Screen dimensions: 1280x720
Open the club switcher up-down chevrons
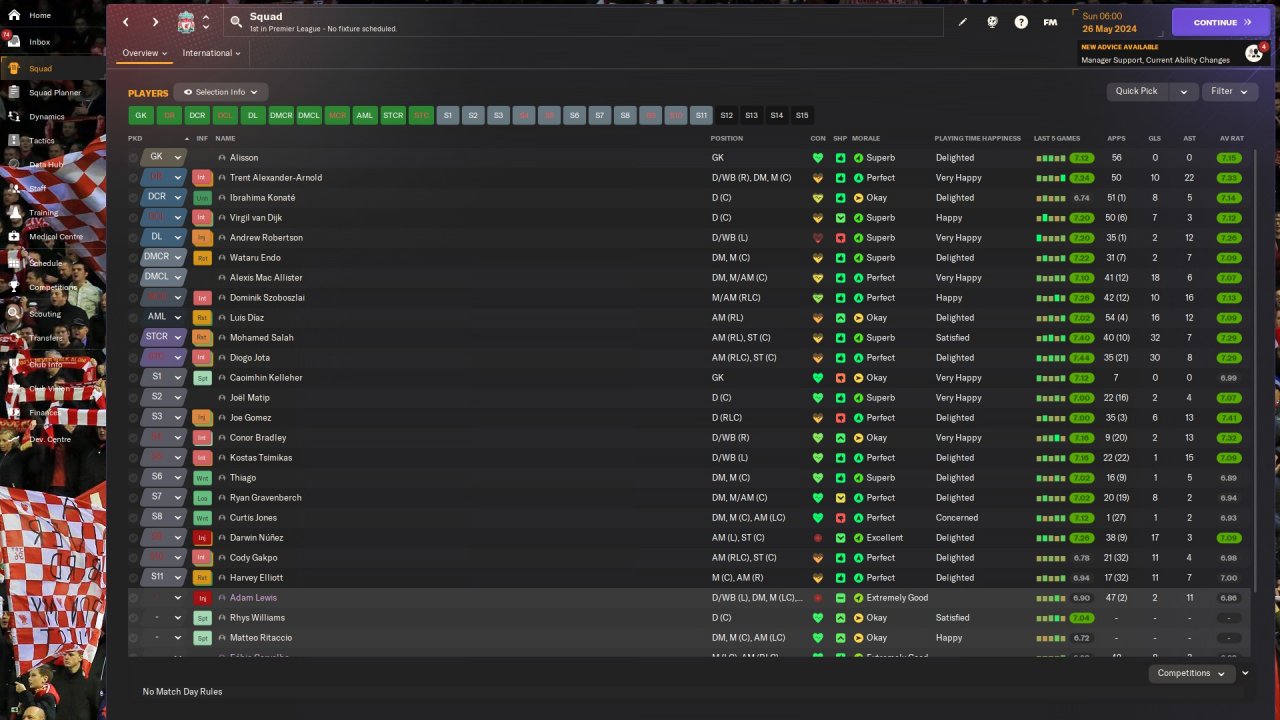206,22
